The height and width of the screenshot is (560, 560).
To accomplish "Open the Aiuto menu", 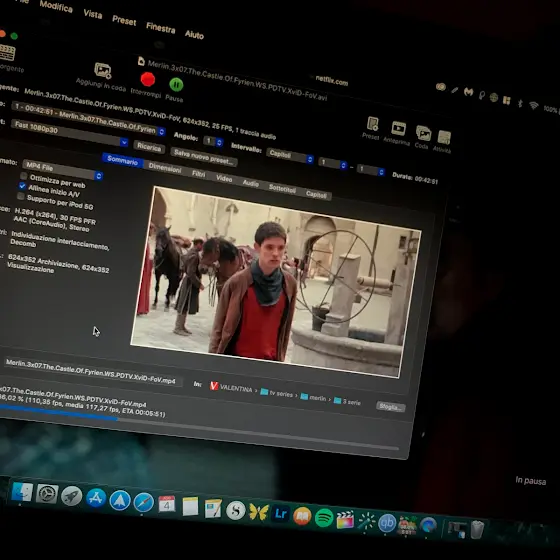I will [x=194, y=34].
